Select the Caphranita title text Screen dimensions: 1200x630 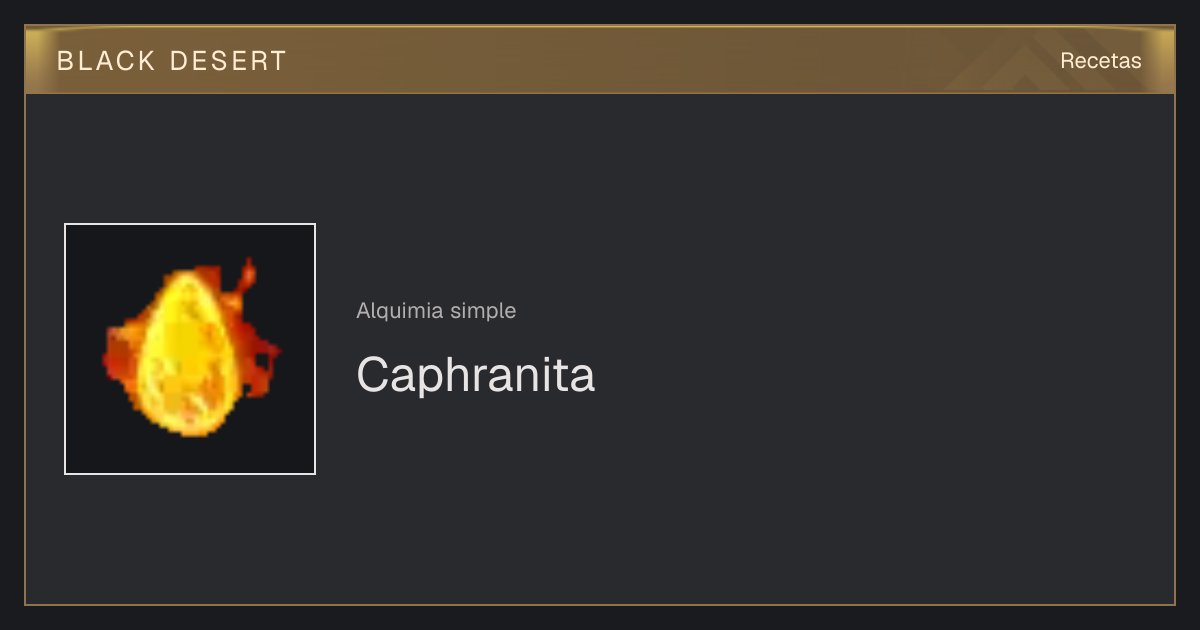point(475,374)
